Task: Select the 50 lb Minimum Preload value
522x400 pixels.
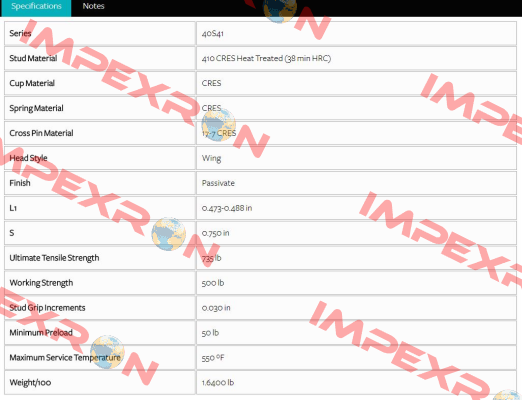Action: [x=210, y=333]
